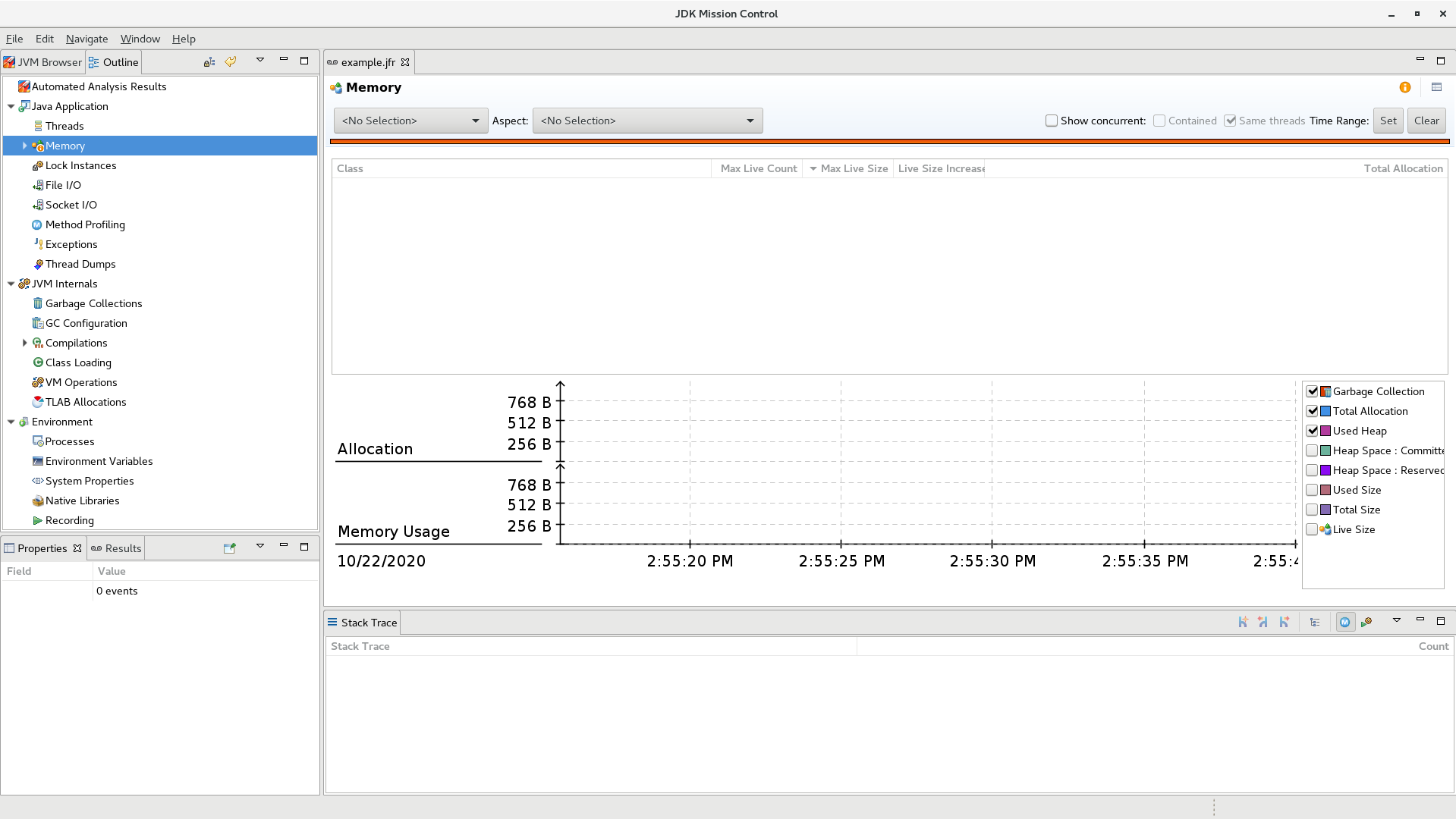Screen dimensions: 1456x819
Task: Sort by Max Live Size column
Action: tap(848, 168)
